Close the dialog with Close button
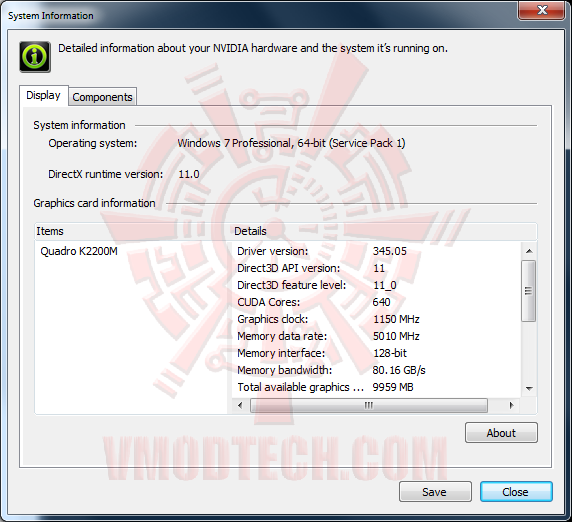Image resolution: width=572 pixels, height=522 pixels. point(516,492)
